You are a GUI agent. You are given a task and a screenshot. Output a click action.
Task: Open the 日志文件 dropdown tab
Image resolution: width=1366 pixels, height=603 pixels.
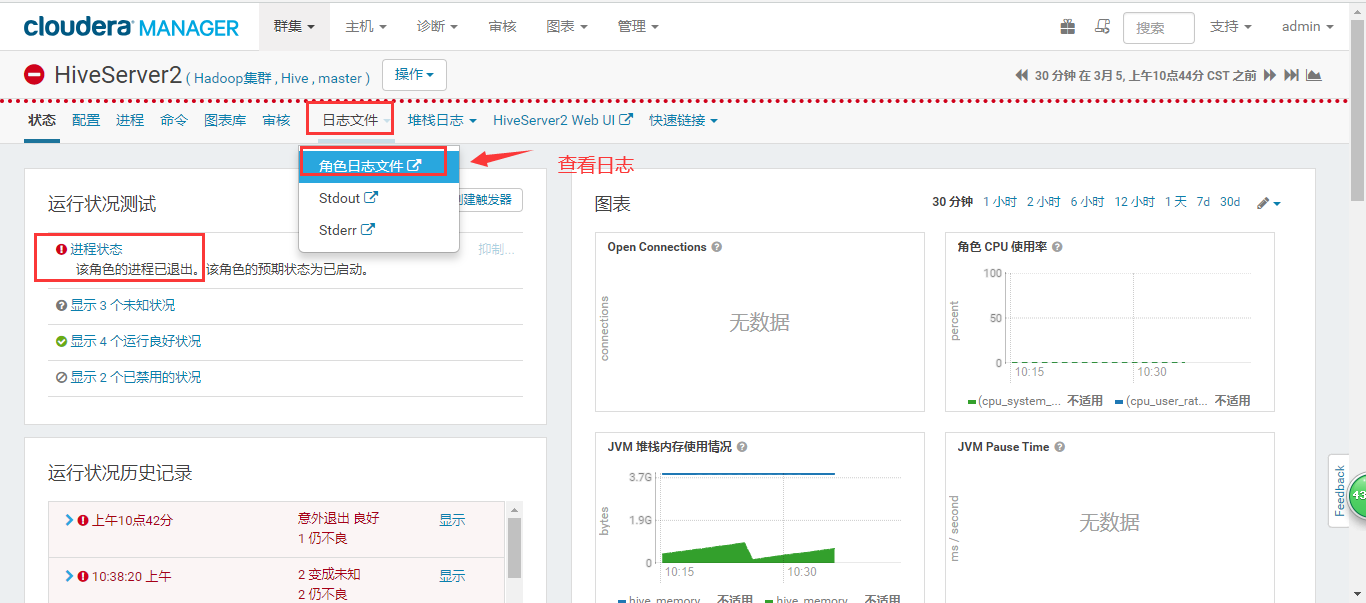350,120
